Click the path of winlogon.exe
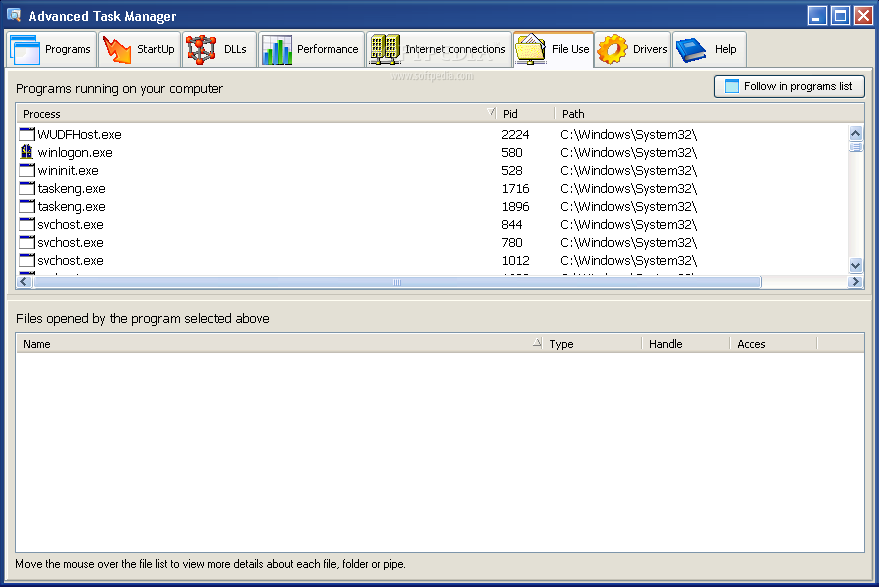879x587 pixels. point(628,152)
